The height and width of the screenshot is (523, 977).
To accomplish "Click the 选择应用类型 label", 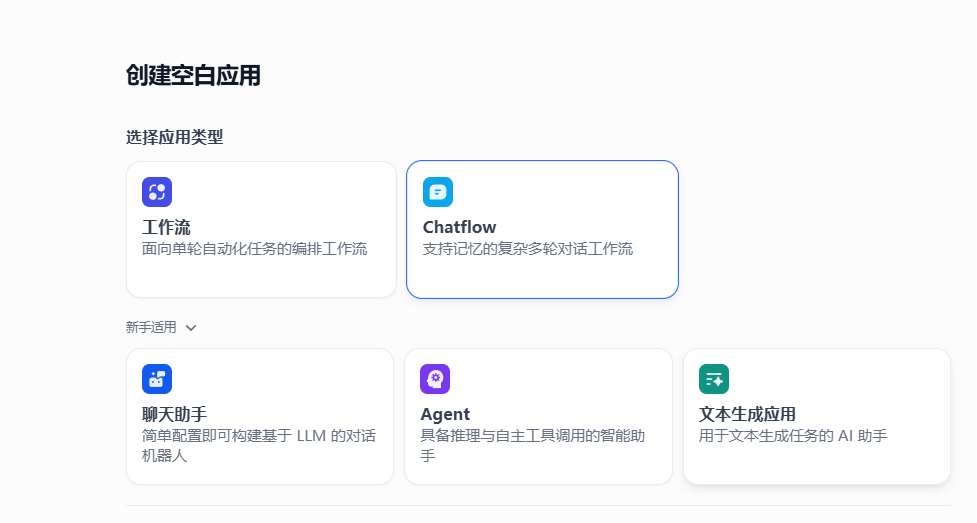I will [x=174, y=137].
